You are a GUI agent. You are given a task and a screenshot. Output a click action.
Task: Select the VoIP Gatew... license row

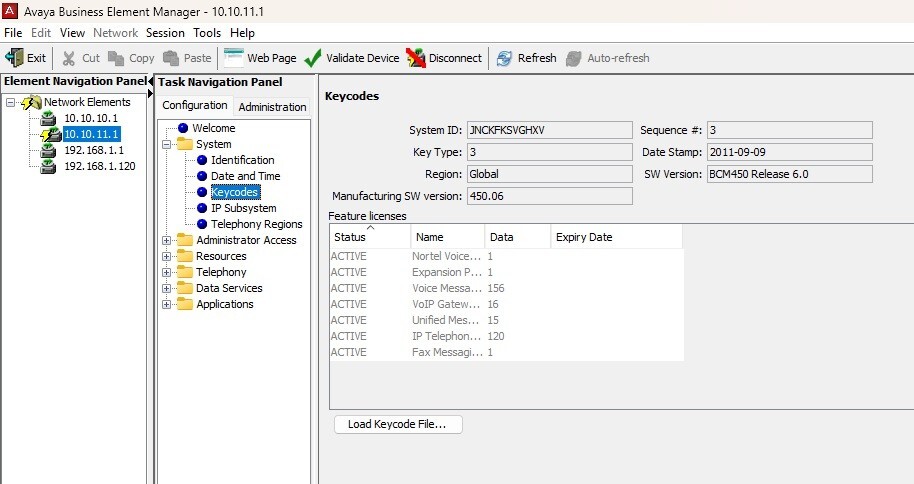507,304
